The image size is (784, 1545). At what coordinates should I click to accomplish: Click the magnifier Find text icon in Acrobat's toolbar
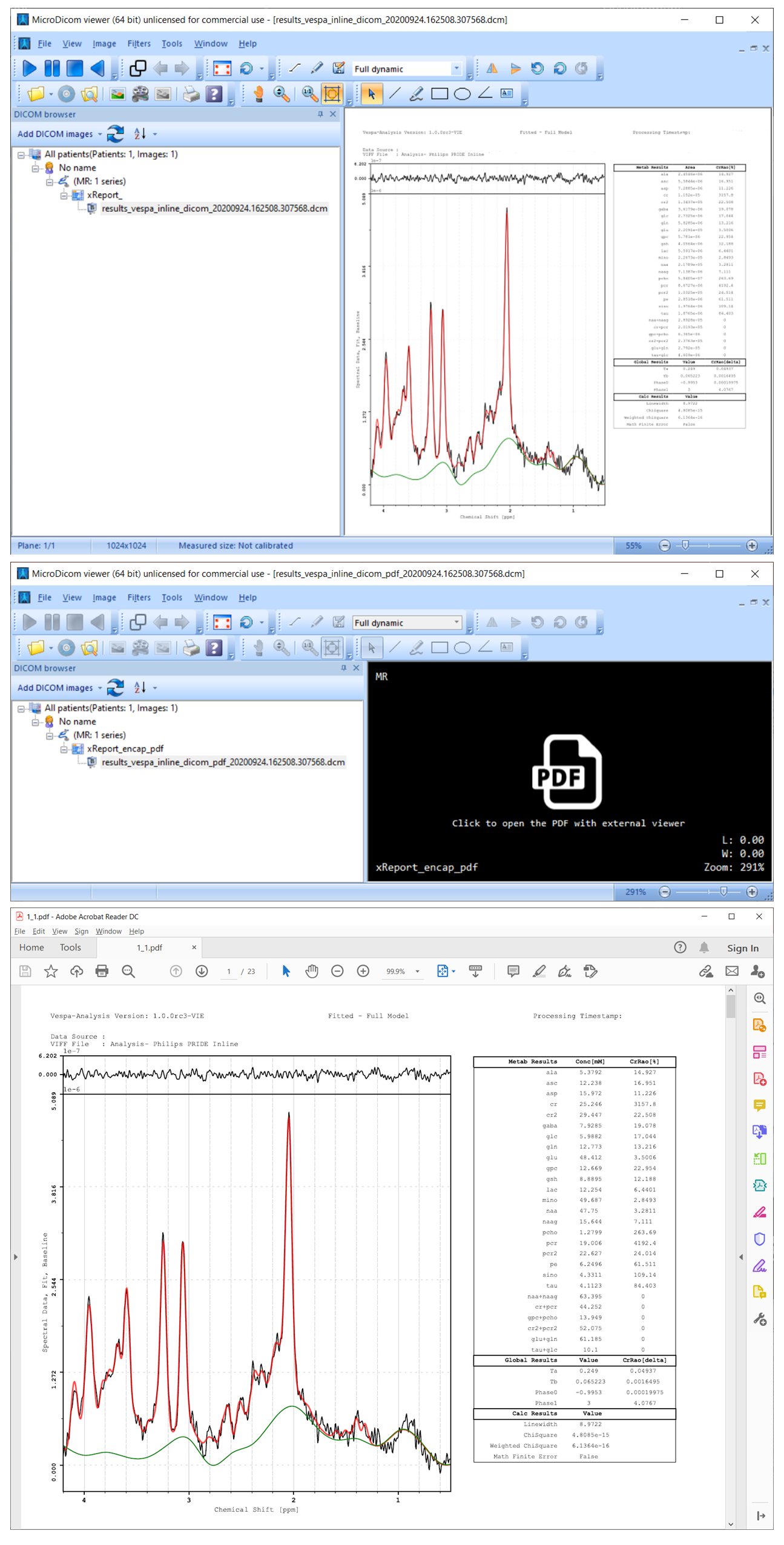[x=128, y=971]
